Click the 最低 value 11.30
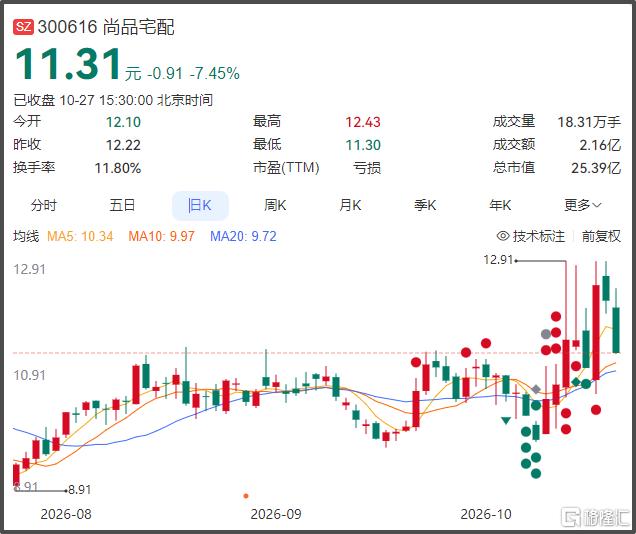 click(363, 145)
